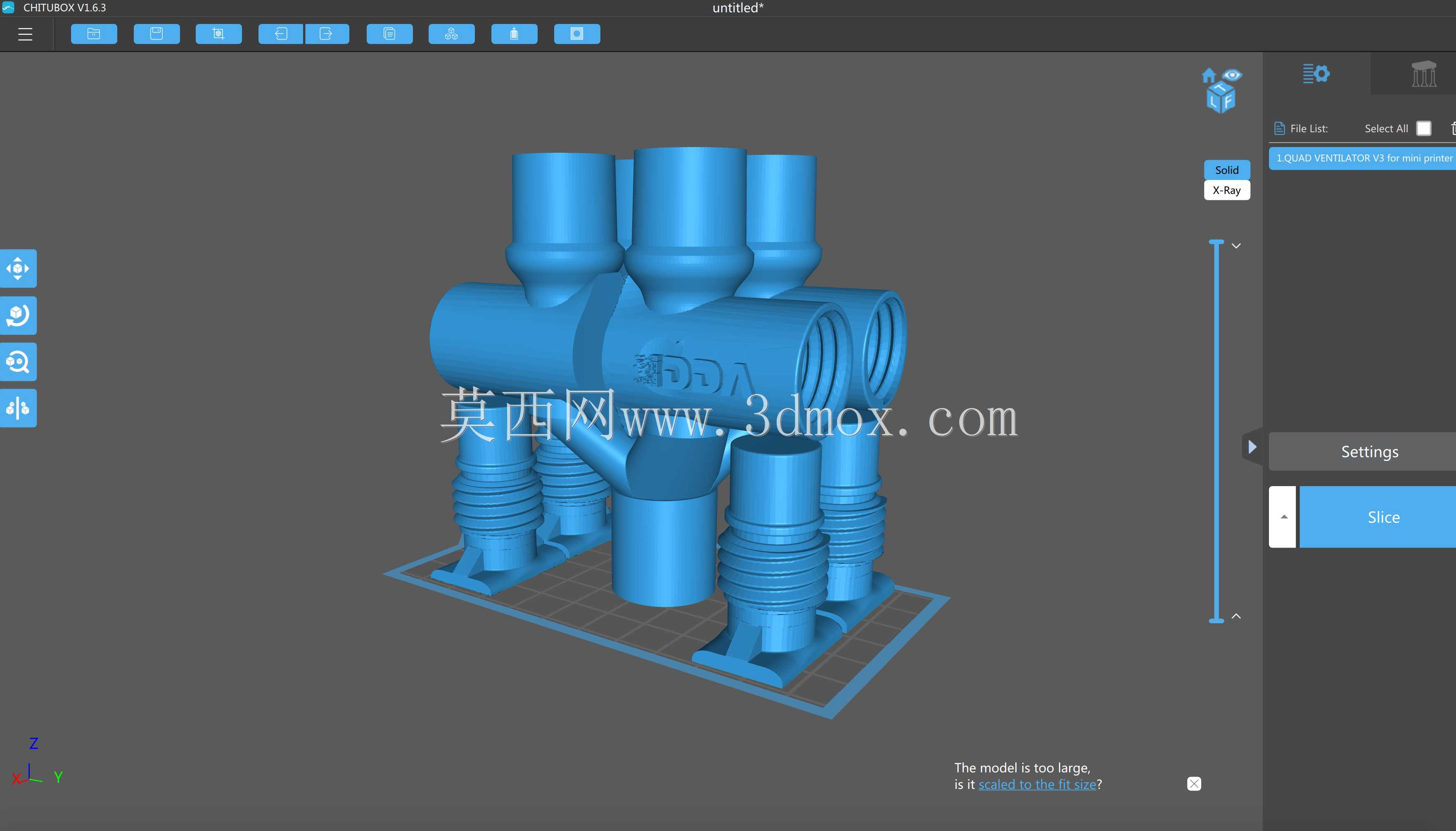Viewport: 1456px width, 831px height.
Task: Click the Save project disk icon
Action: pyautogui.click(x=157, y=34)
